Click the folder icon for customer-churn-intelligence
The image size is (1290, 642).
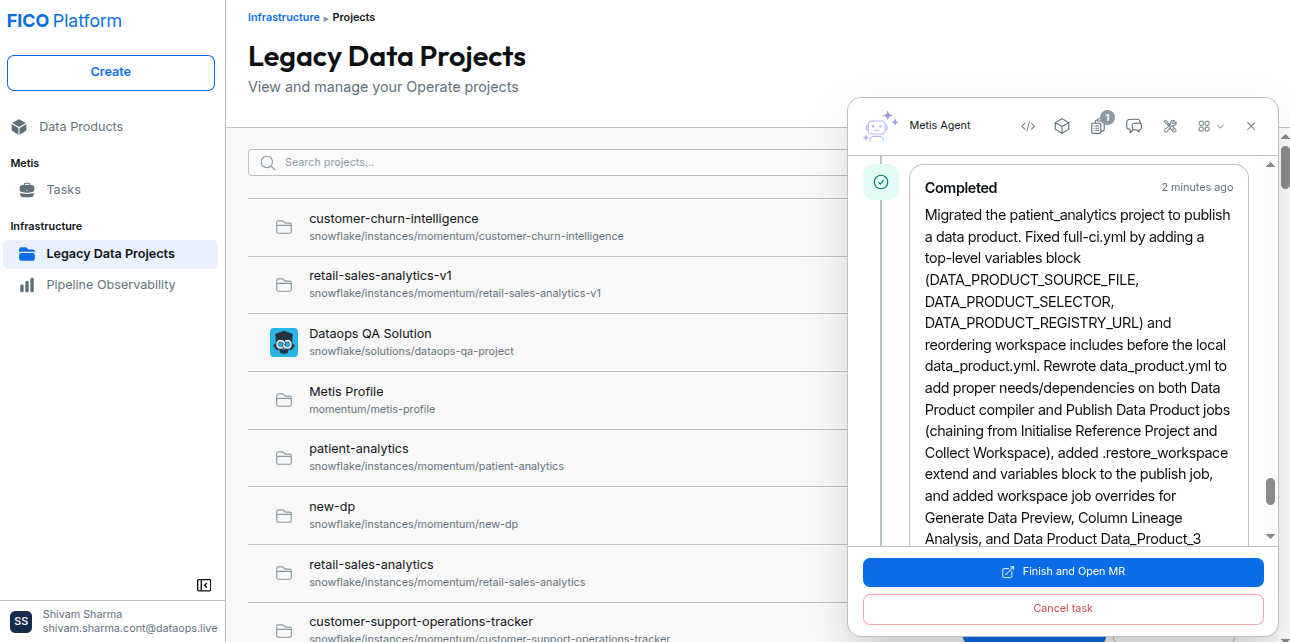pos(284,227)
